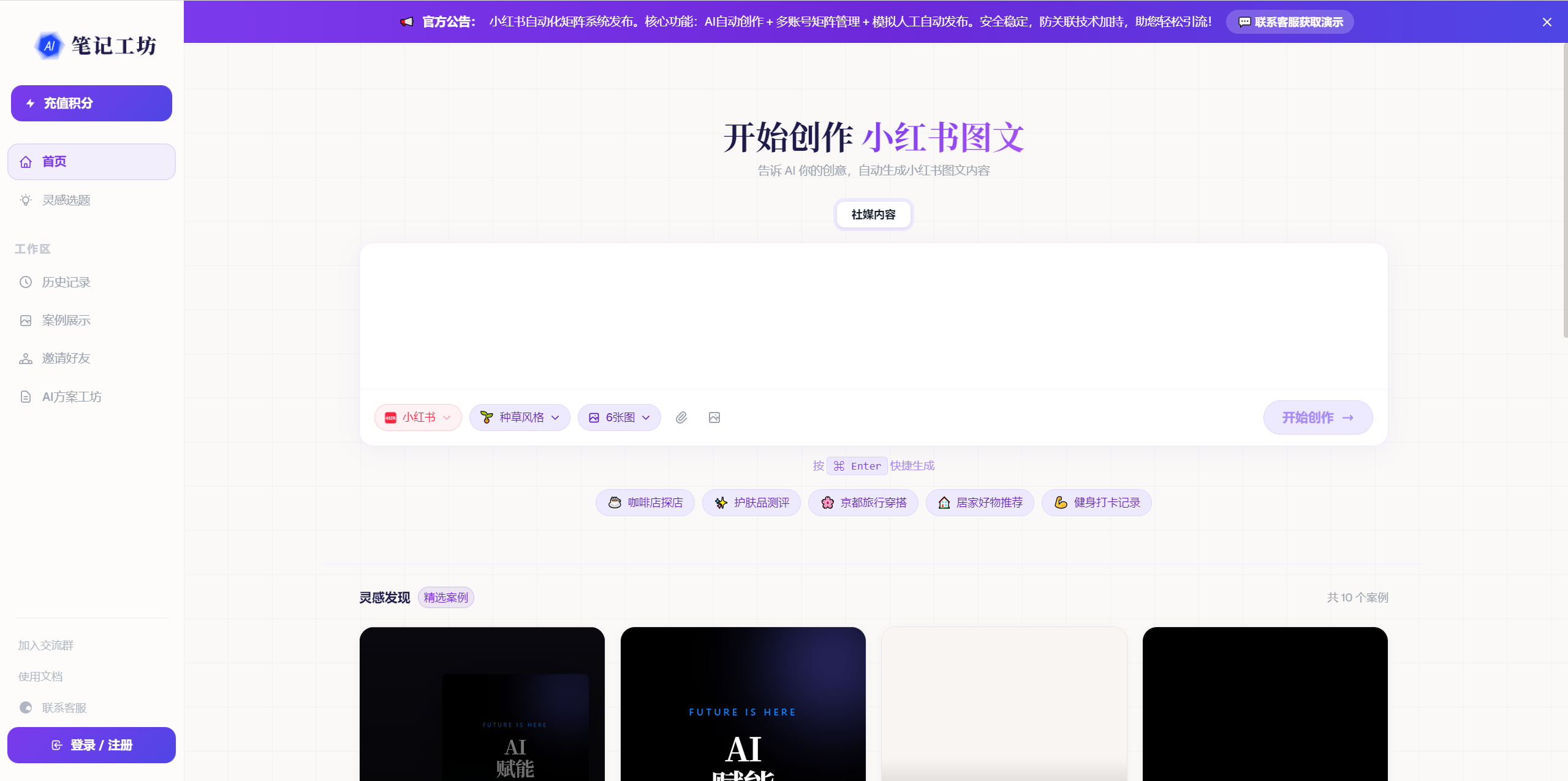Open 案例展示 in the sidebar

[x=91, y=321]
